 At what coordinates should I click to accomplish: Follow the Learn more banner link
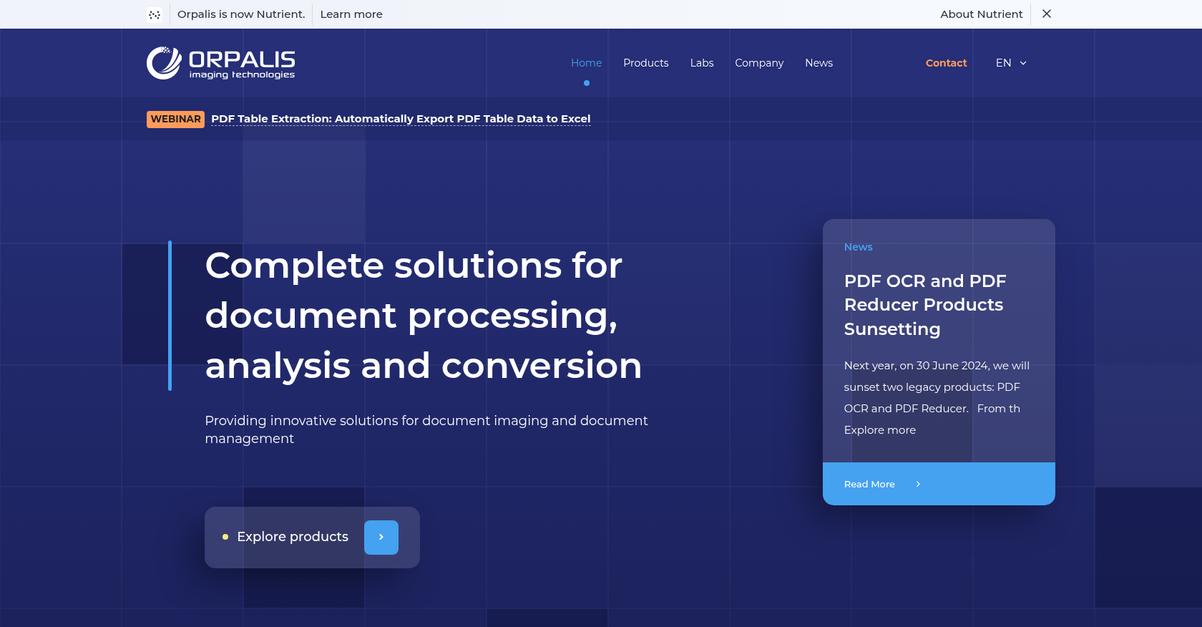pos(351,14)
